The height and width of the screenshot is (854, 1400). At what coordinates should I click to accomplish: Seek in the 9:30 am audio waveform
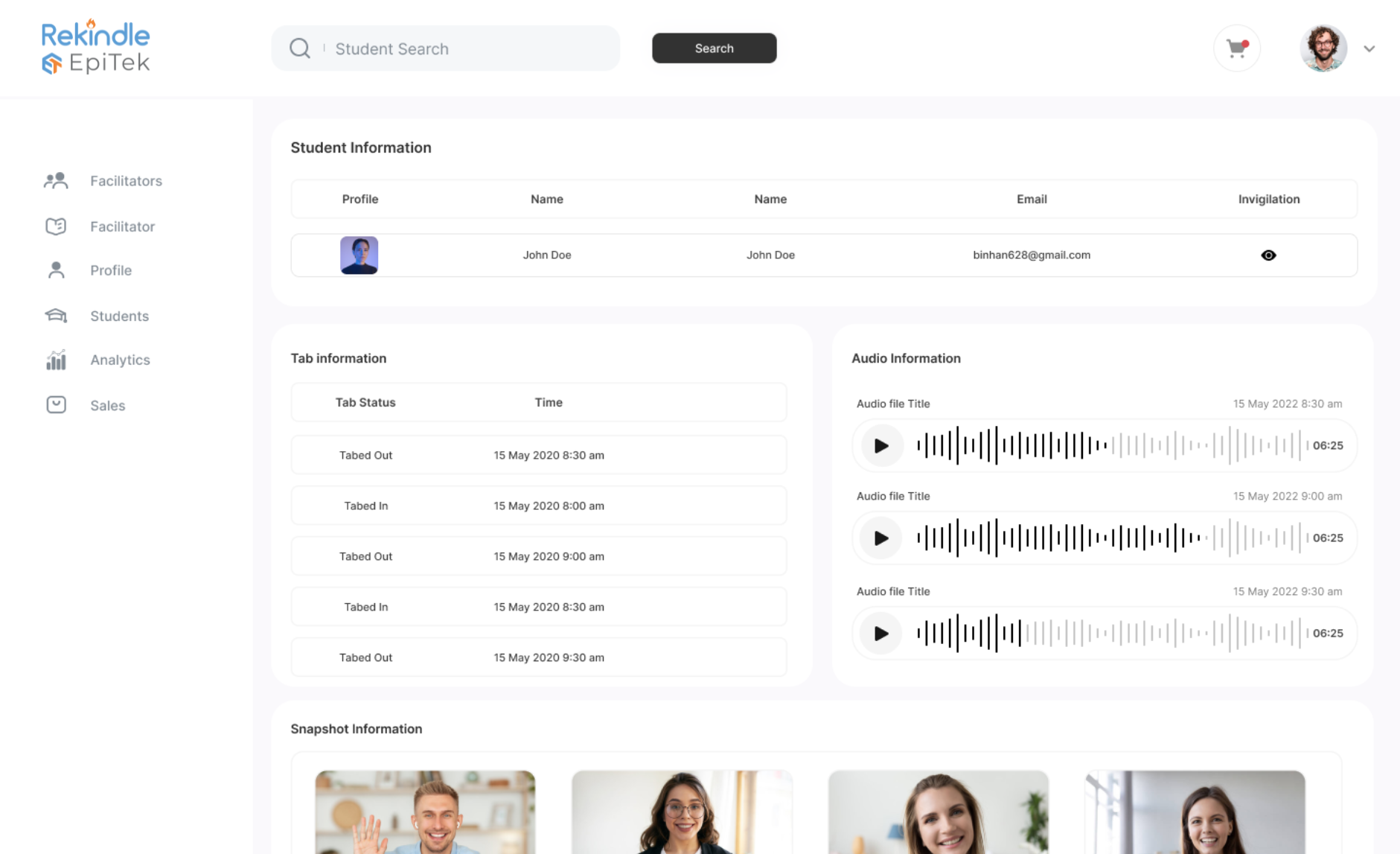(x=1112, y=633)
